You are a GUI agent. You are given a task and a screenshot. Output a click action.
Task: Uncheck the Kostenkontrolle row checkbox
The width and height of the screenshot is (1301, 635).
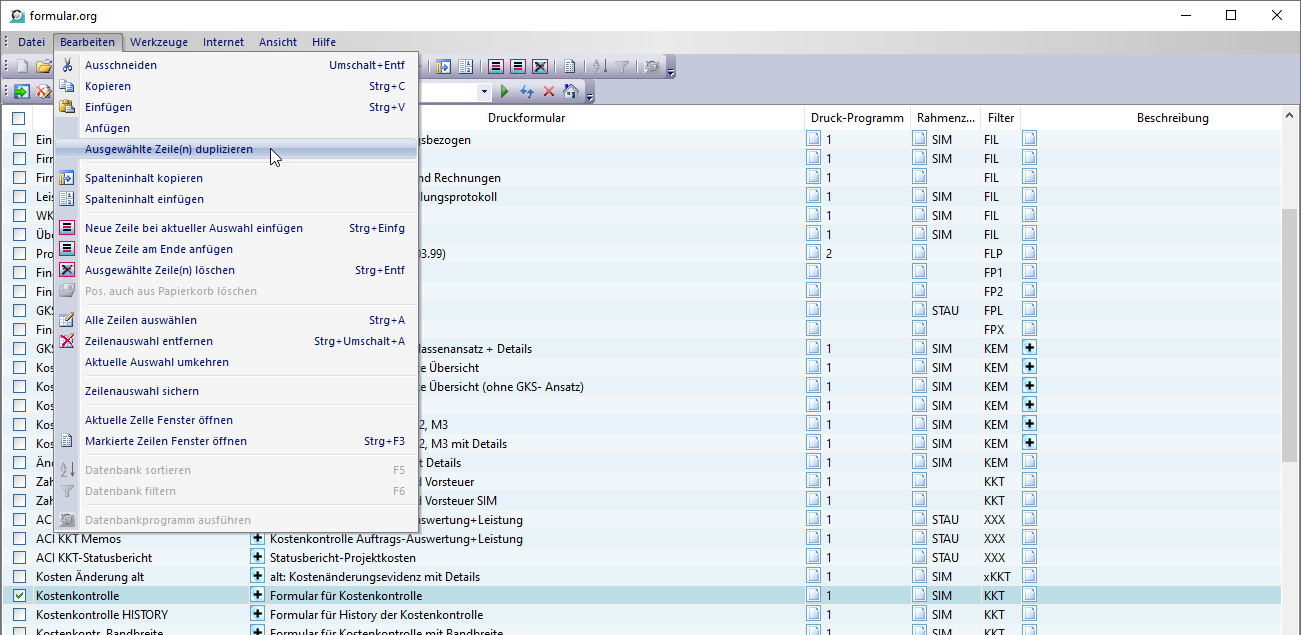pos(19,596)
